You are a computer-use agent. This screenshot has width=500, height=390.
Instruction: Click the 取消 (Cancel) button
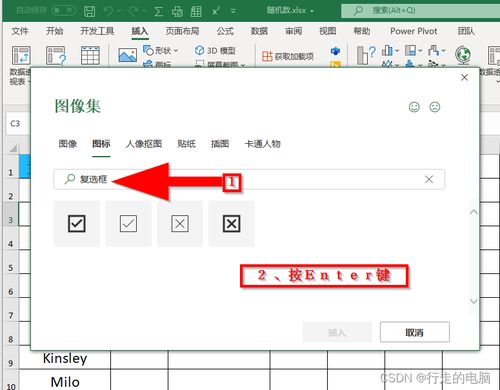point(415,332)
